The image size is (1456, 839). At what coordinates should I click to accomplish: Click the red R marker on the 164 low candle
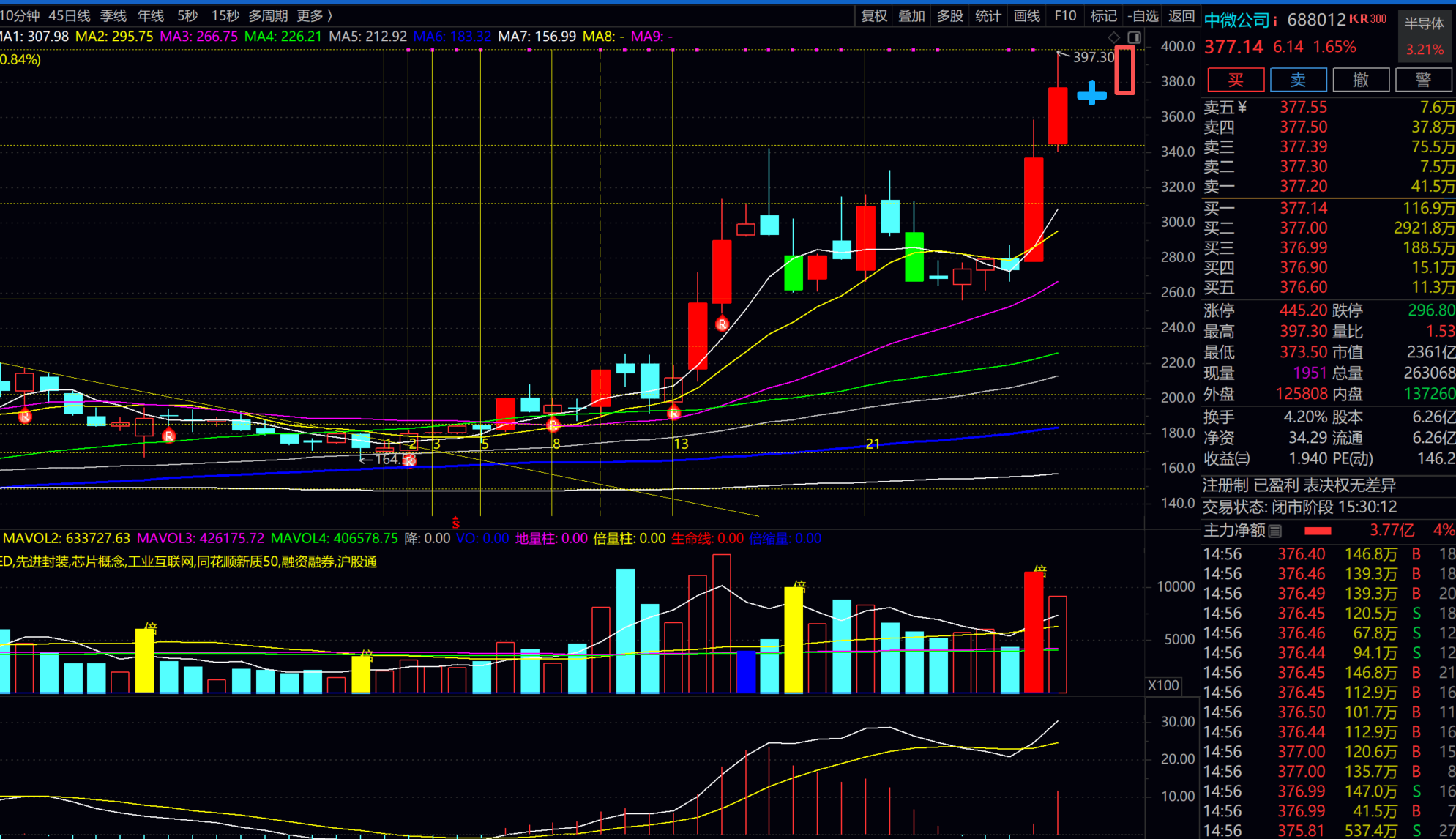[409, 460]
